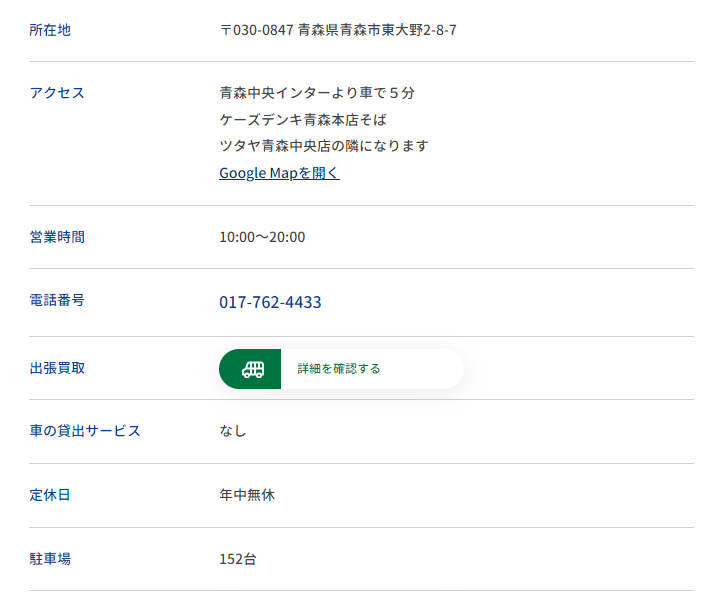Click the アクセス row label
This screenshot has height=592, width=705.
pyautogui.click(x=57, y=93)
